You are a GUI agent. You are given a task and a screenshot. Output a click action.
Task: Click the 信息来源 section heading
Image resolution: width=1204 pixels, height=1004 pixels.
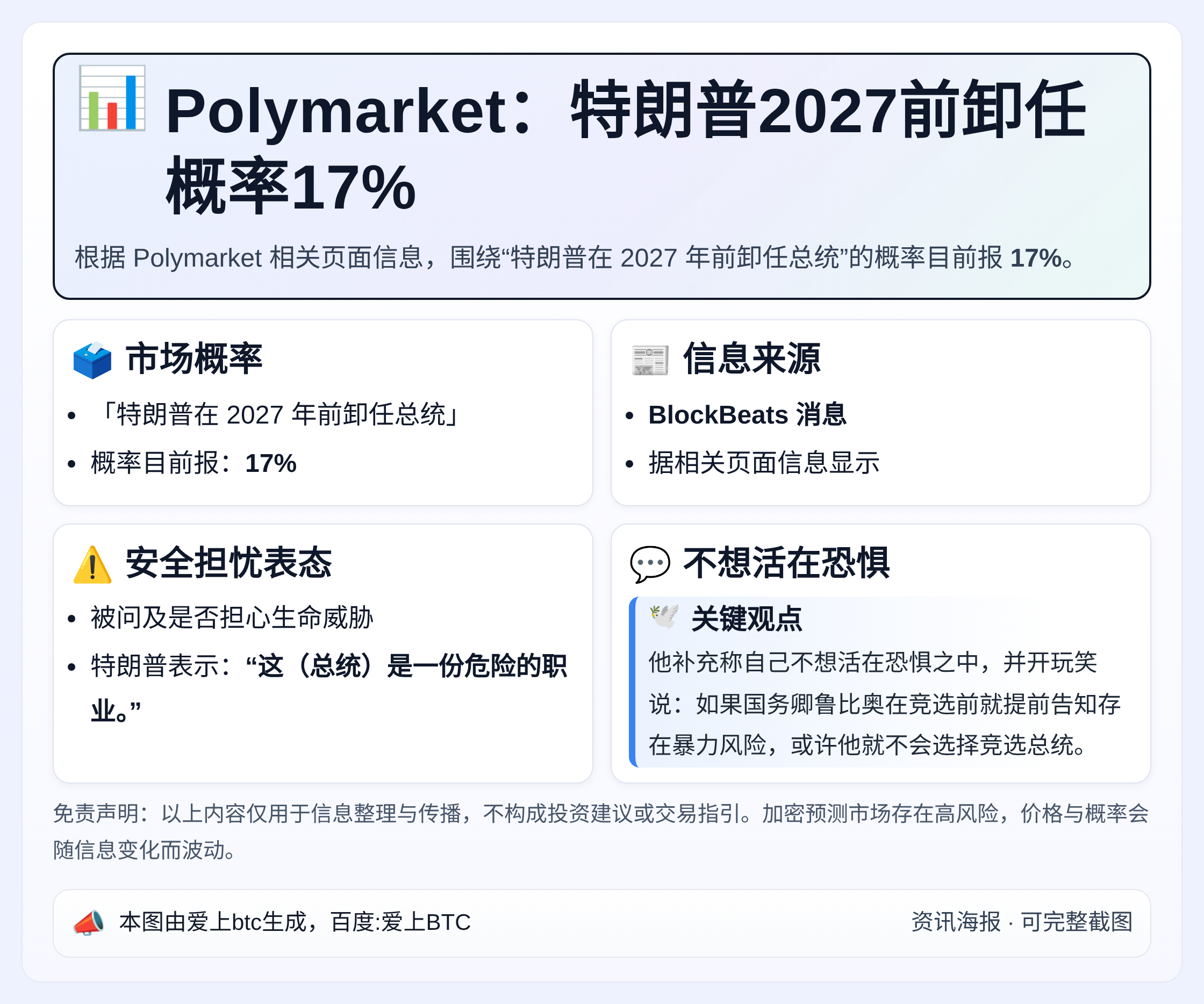pos(751,359)
